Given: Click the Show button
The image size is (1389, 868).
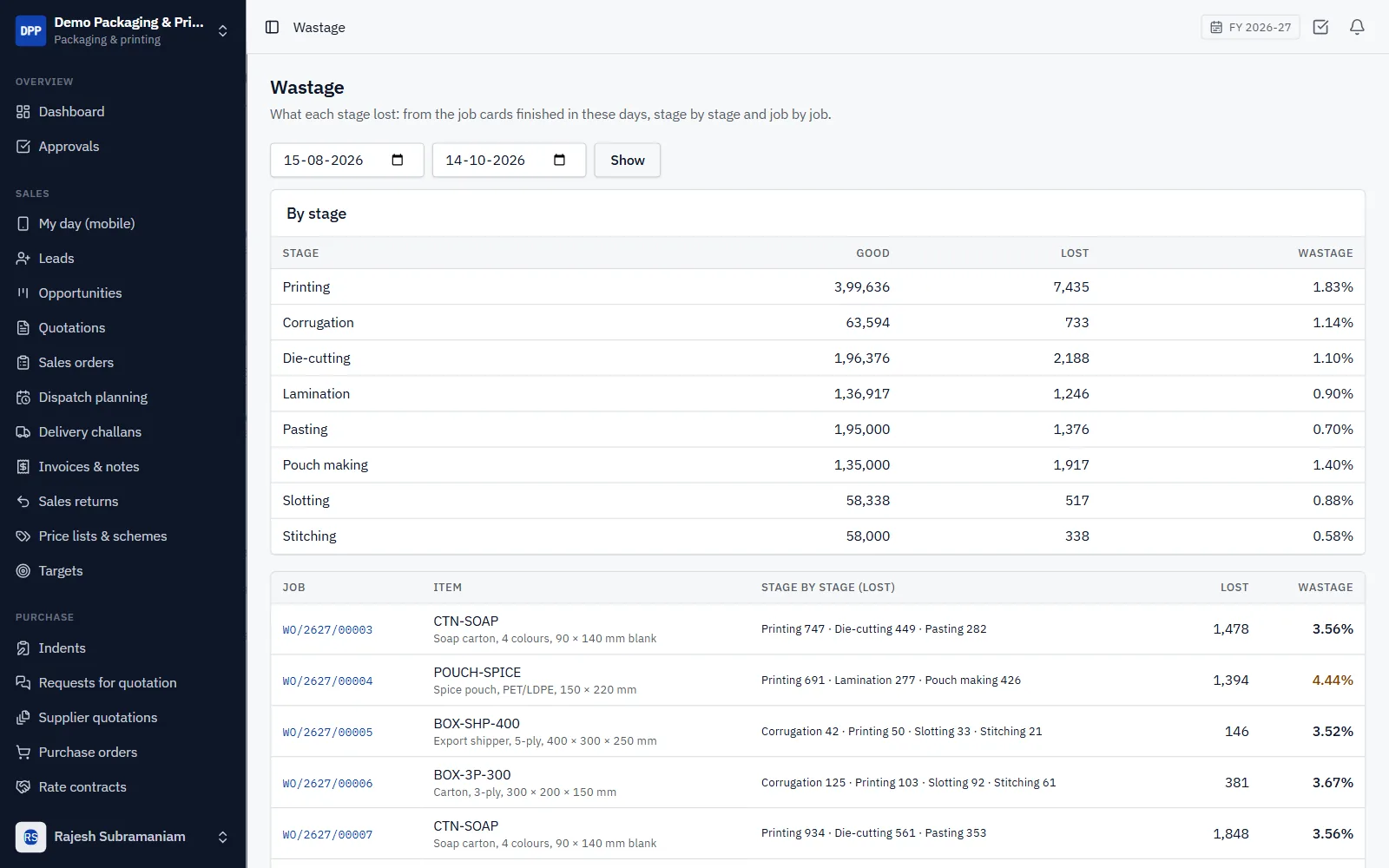Looking at the screenshot, I should [x=627, y=160].
